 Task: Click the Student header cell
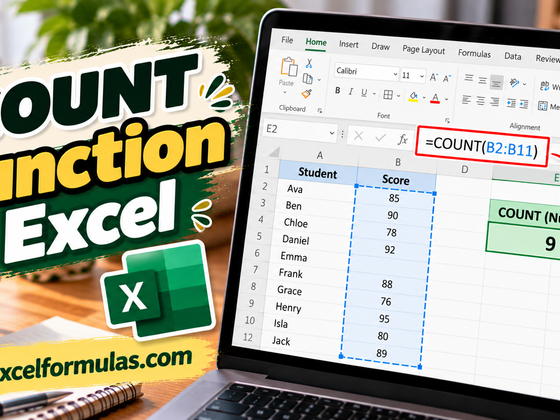coord(318,173)
